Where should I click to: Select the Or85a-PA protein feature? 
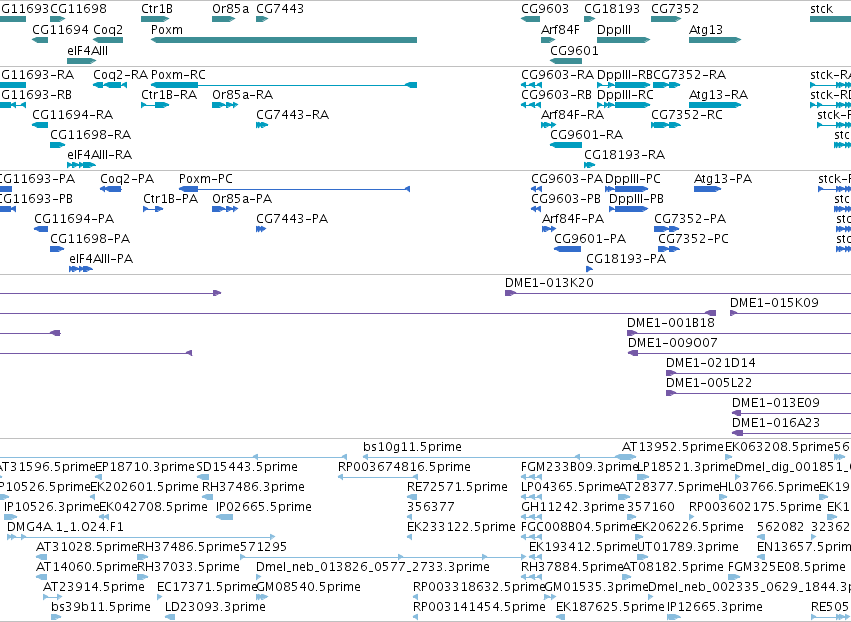tap(225, 209)
